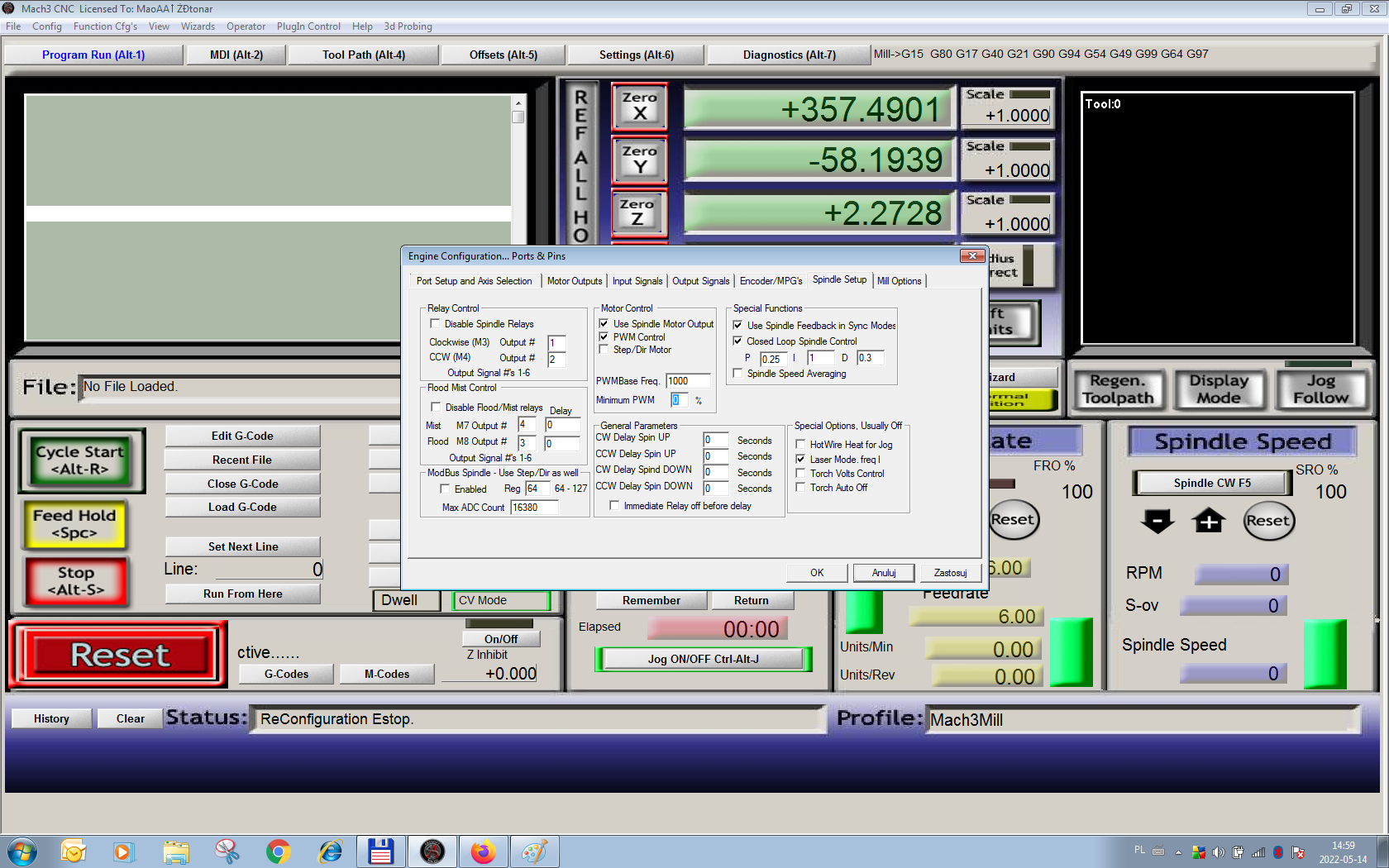The height and width of the screenshot is (868, 1389).
Task: Click Cycle Start Alt-R button
Action: coord(80,460)
